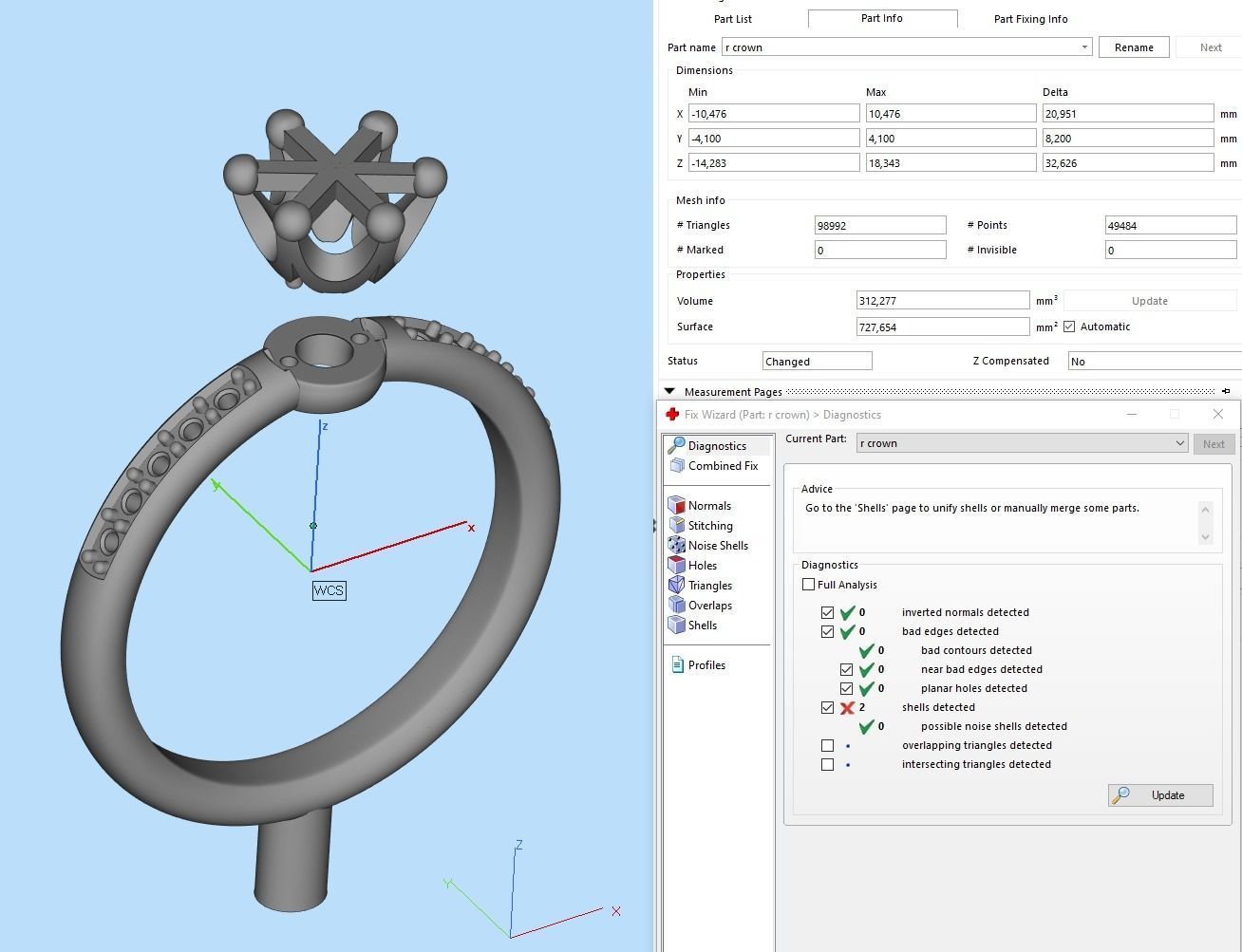Viewport: 1242px width, 952px height.
Task: Switch to the Part Fixing Info tab
Action: point(1030,19)
